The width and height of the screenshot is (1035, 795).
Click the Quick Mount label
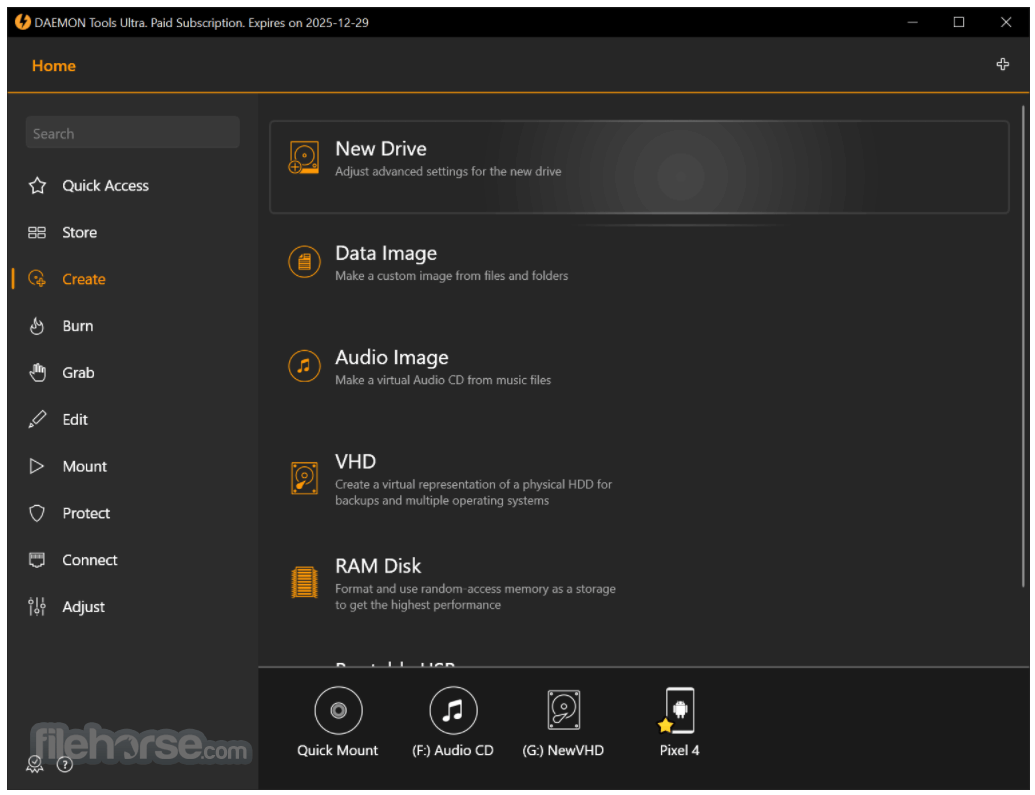[337, 750]
